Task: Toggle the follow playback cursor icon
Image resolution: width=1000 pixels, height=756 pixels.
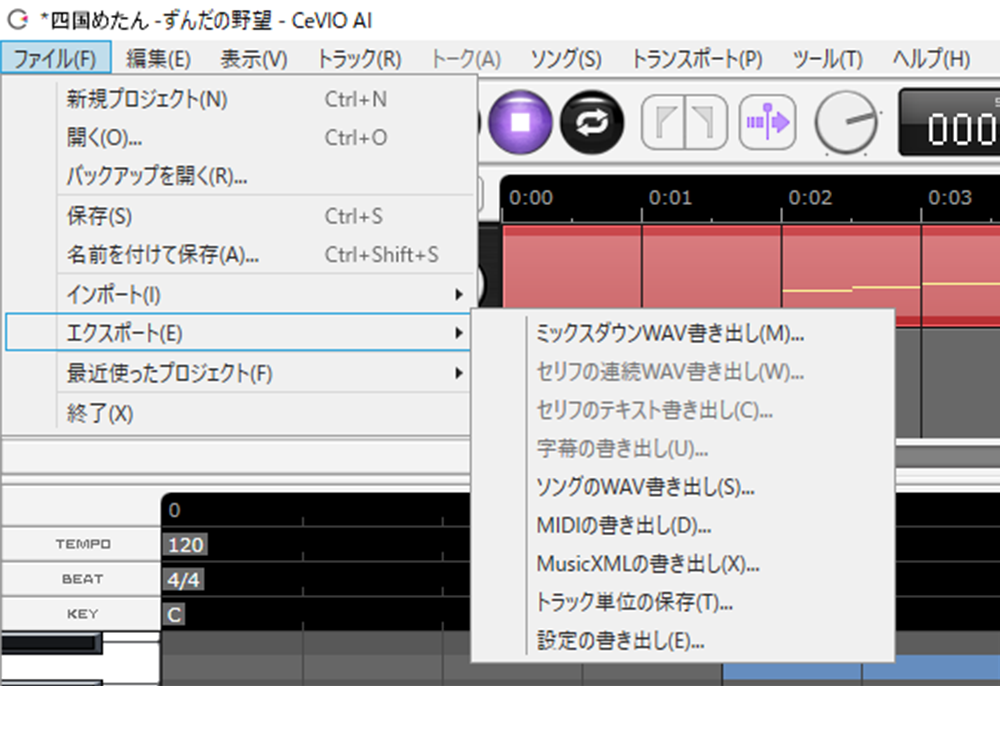Action: (x=767, y=122)
